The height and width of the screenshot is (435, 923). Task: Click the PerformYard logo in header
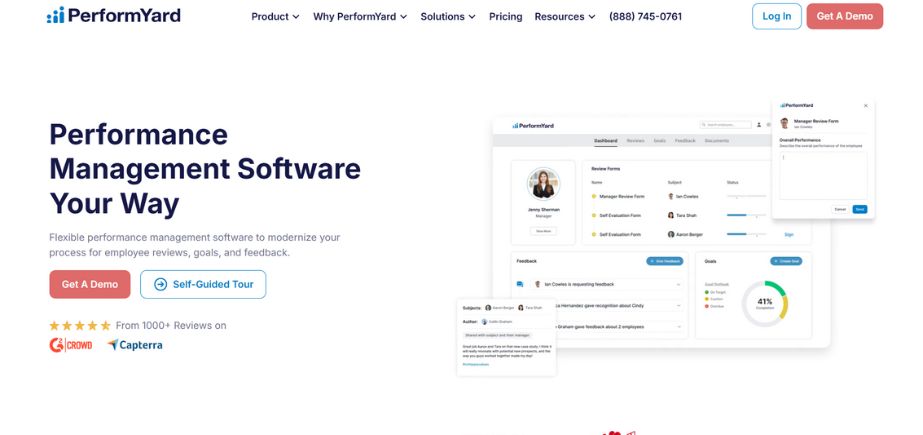pos(114,15)
